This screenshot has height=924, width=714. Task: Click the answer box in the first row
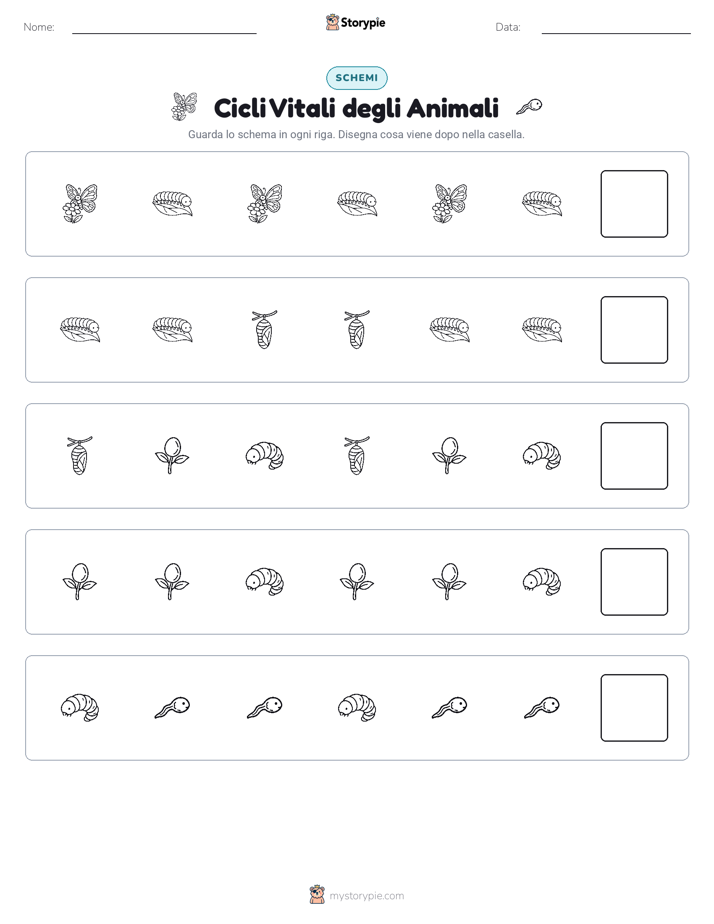[634, 204]
